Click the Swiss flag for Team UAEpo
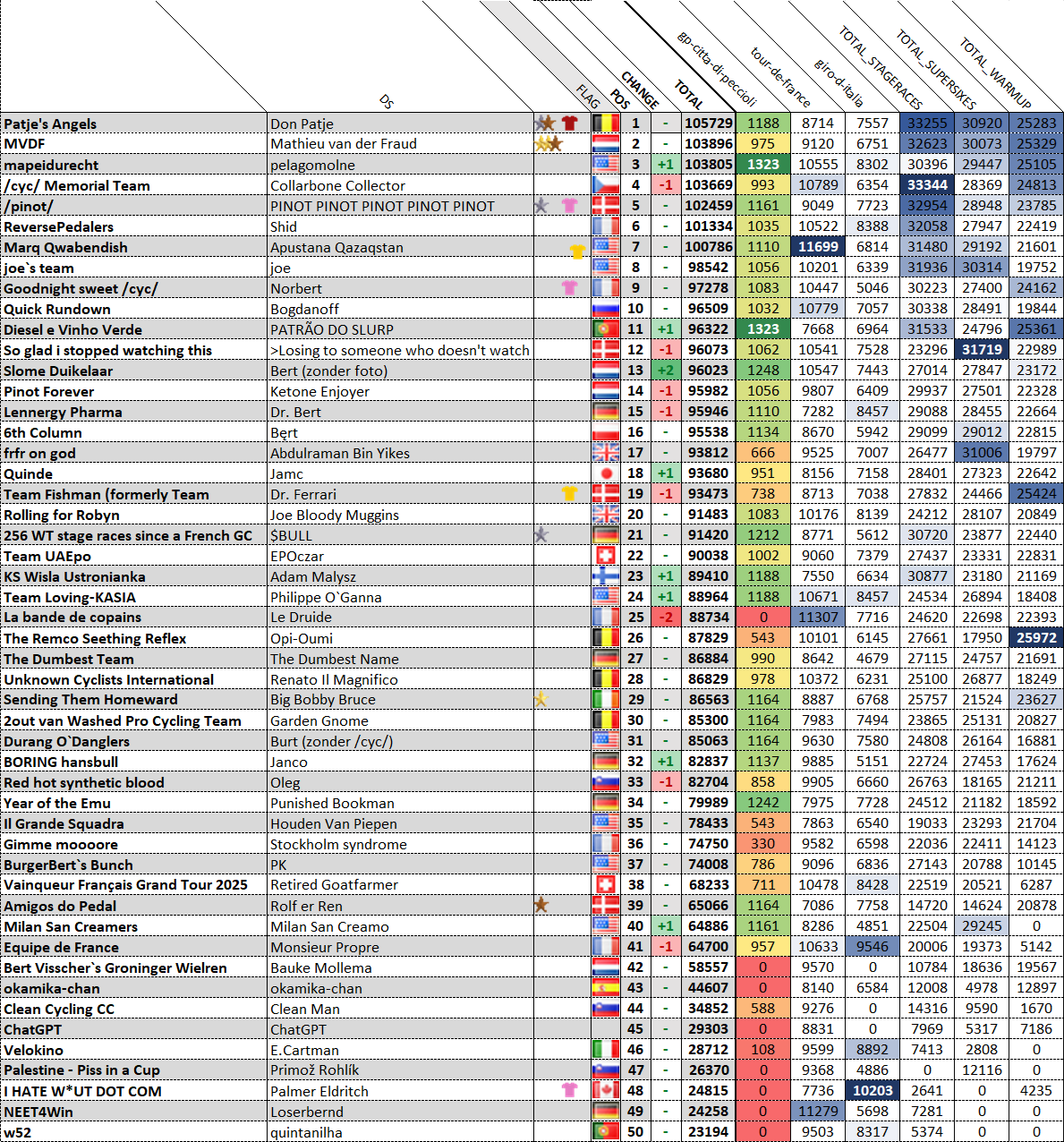1064x1142 pixels. [606, 556]
